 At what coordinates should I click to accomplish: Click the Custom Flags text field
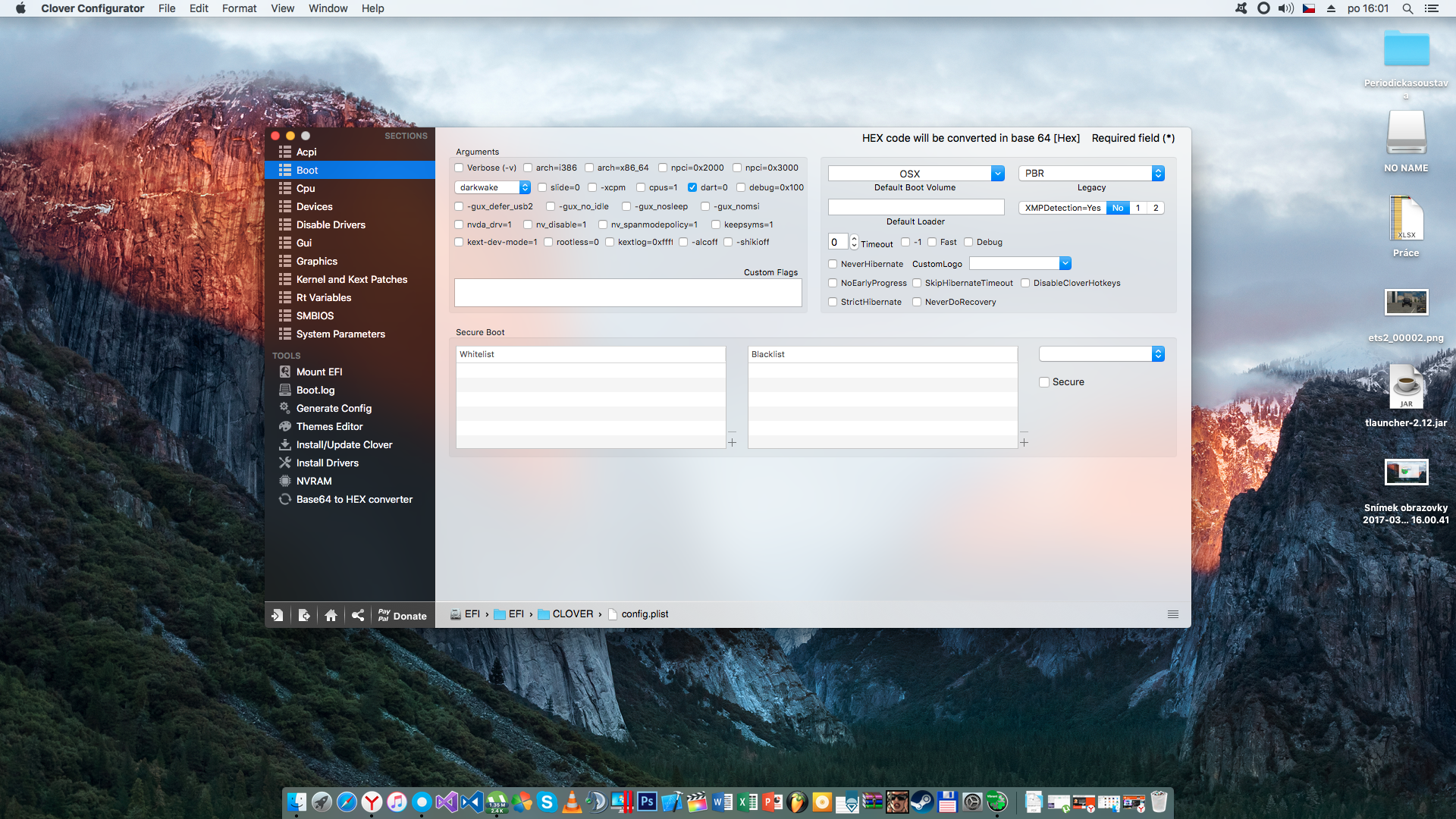coord(628,293)
